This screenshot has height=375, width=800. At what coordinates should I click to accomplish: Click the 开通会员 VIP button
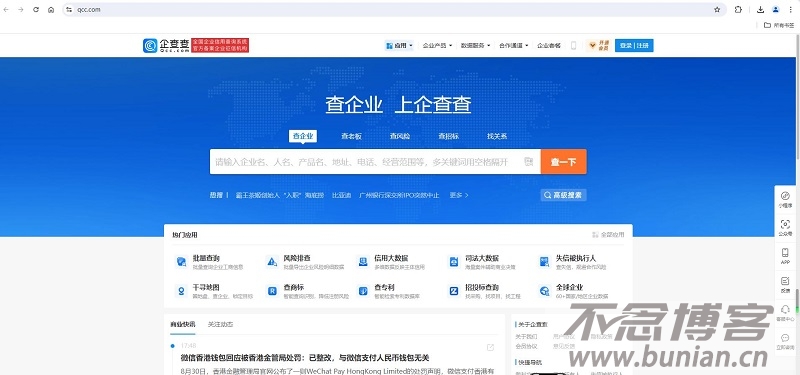(599, 45)
